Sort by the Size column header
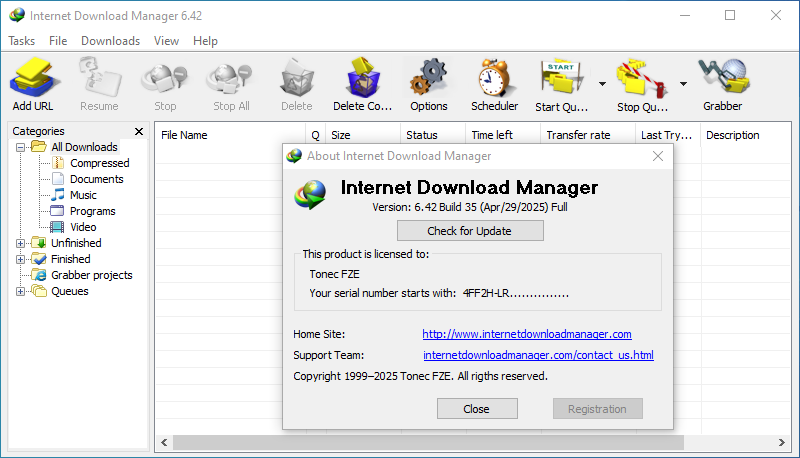 pyautogui.click(x=363, y=135)
